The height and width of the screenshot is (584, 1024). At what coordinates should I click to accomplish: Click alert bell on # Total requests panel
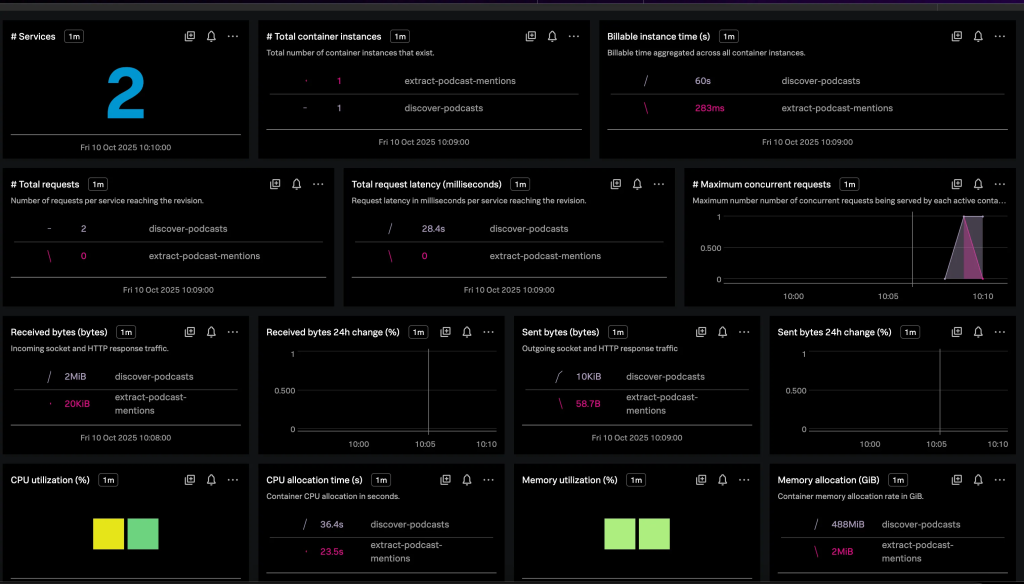pos(296,184)
